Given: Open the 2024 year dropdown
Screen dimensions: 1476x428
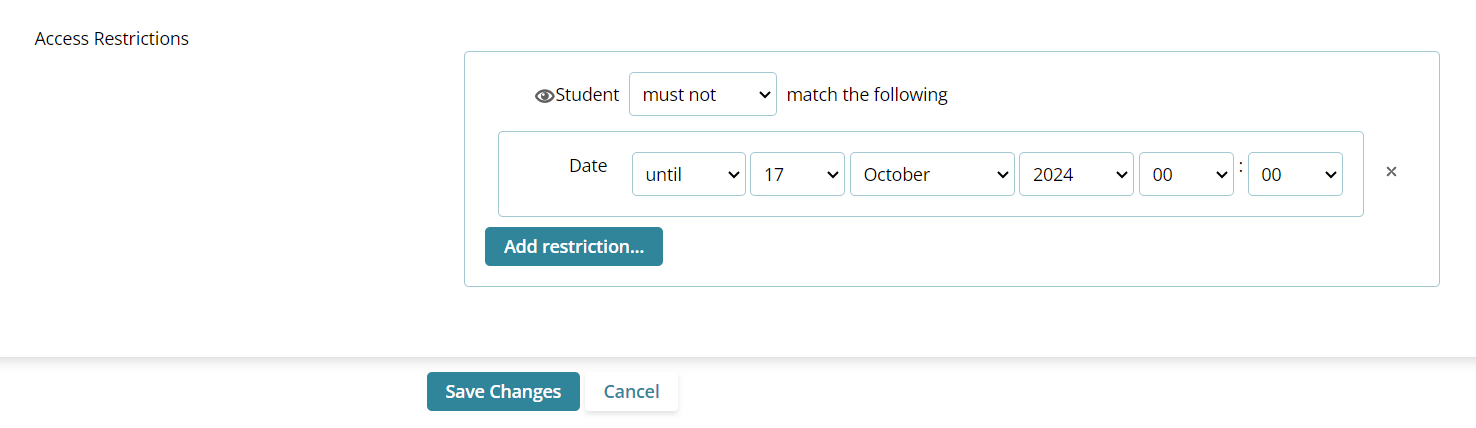Looking at the screenshot, I should coord(1076,174).
